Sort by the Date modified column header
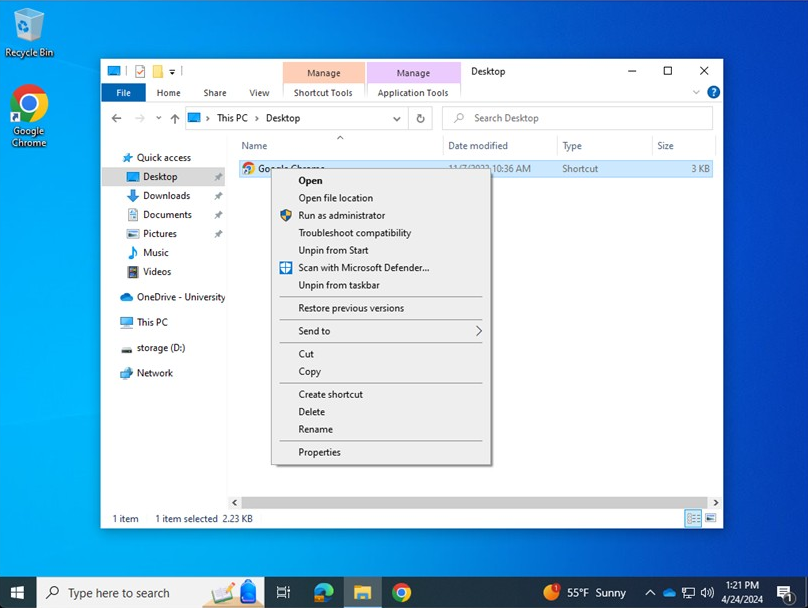Screen dimensions: 808x608 coord(500,146)
